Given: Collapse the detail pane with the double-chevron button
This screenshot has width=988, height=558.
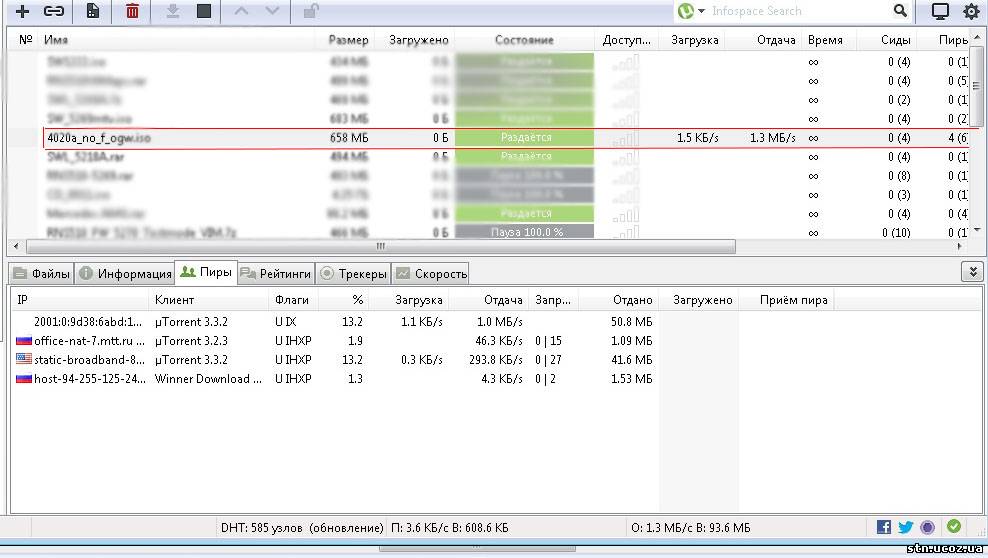Looking at the screenshot, I should click(970, 272).
